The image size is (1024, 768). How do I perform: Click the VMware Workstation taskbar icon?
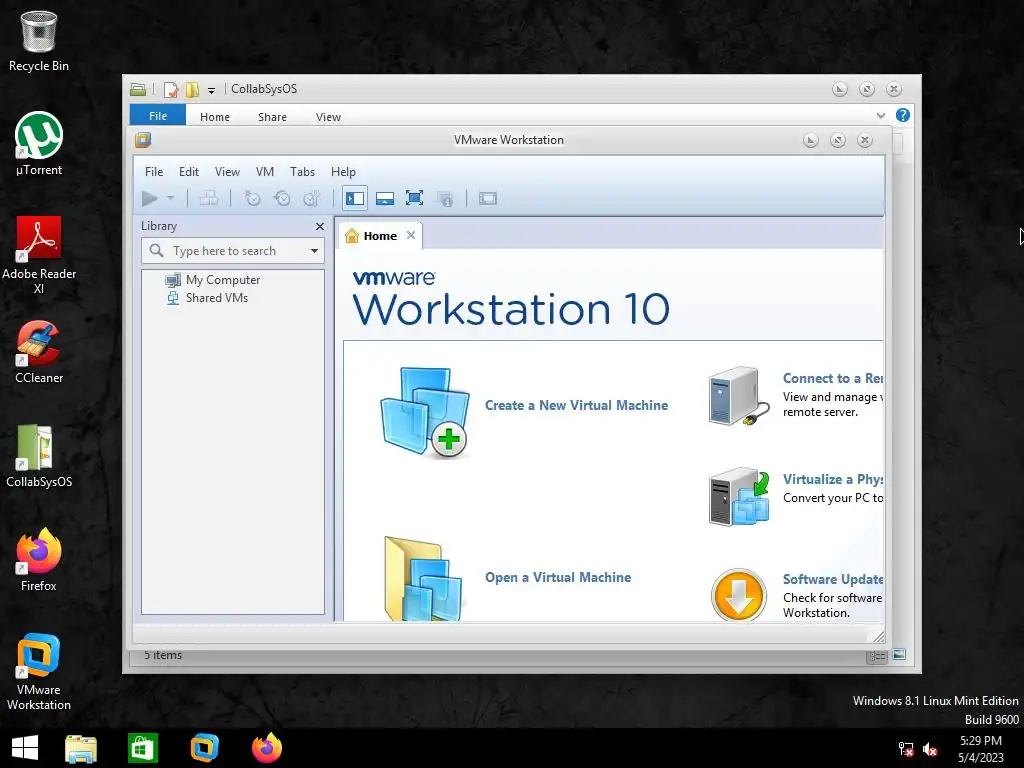click(x=204, y=748)
